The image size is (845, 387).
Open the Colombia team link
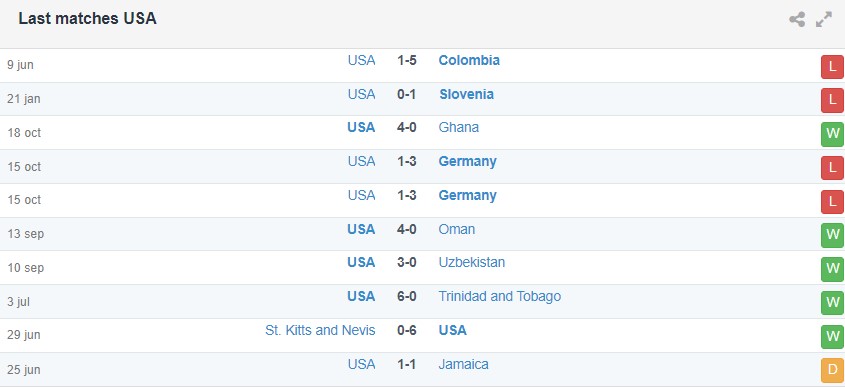[469, 60]
